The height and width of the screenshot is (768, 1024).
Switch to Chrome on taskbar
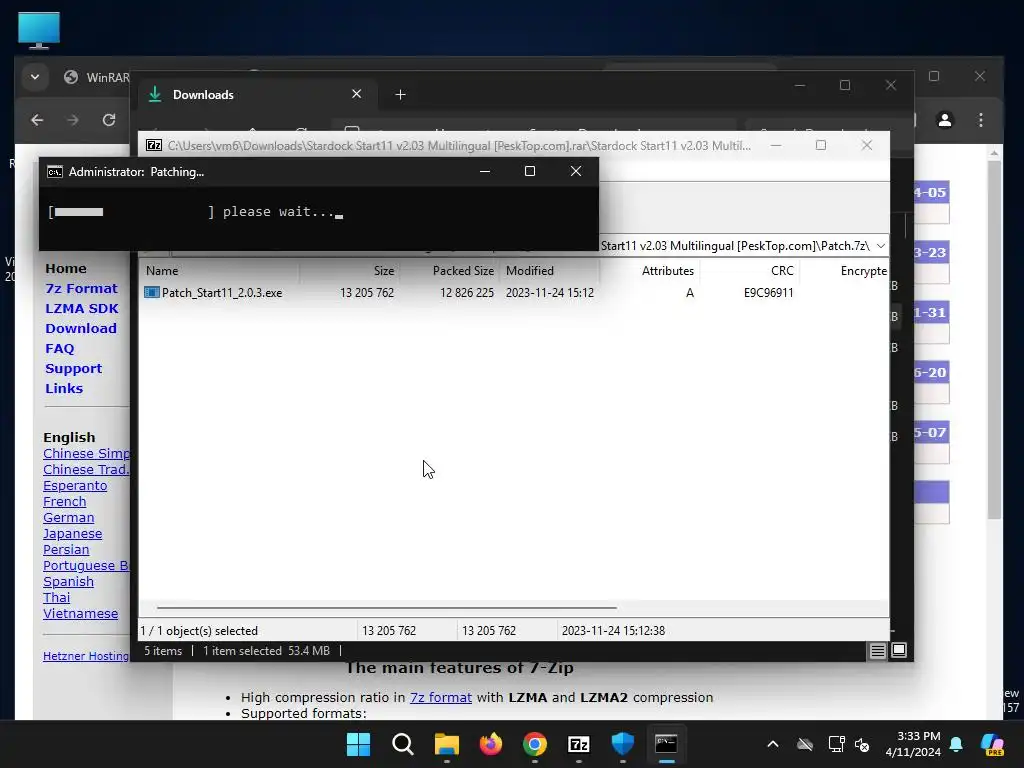click(x=534, y=744)
